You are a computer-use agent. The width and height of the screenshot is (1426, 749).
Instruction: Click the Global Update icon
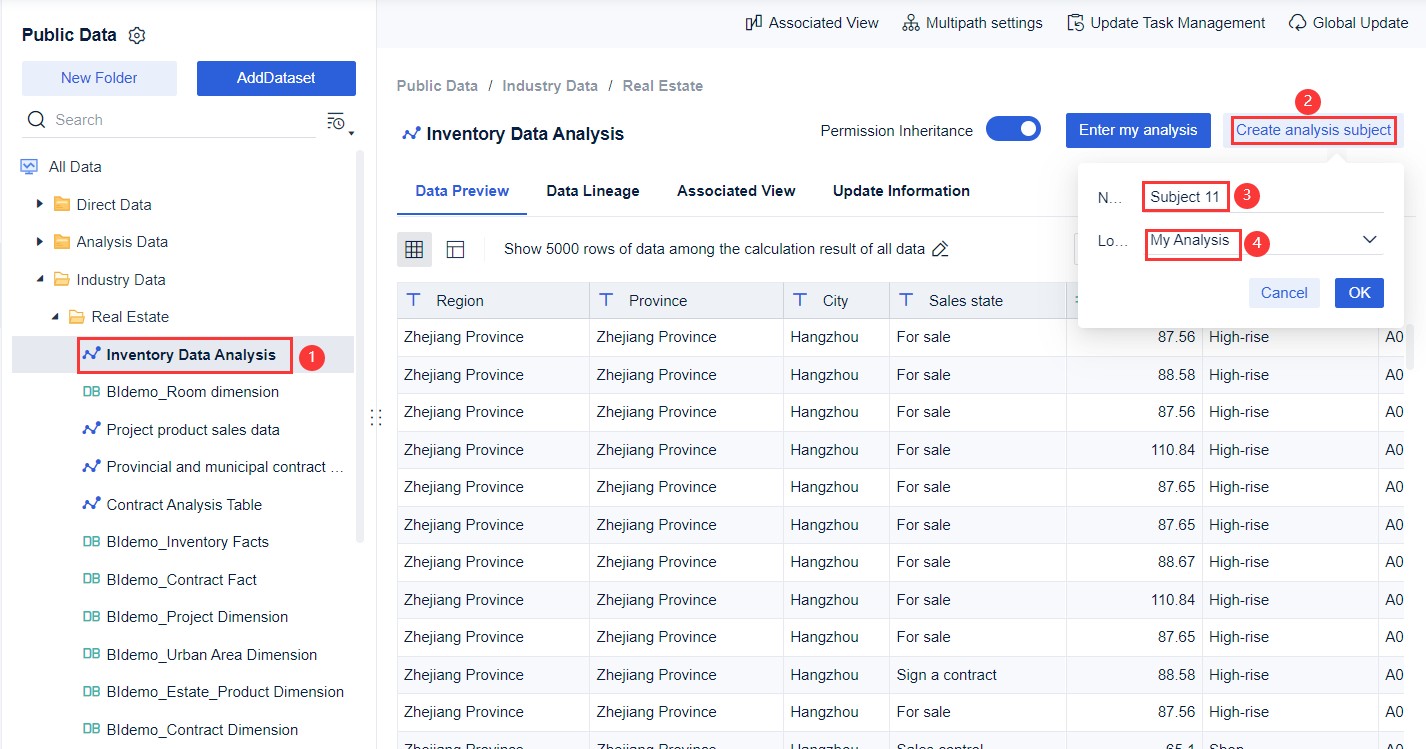click(x=1297, y=21)
